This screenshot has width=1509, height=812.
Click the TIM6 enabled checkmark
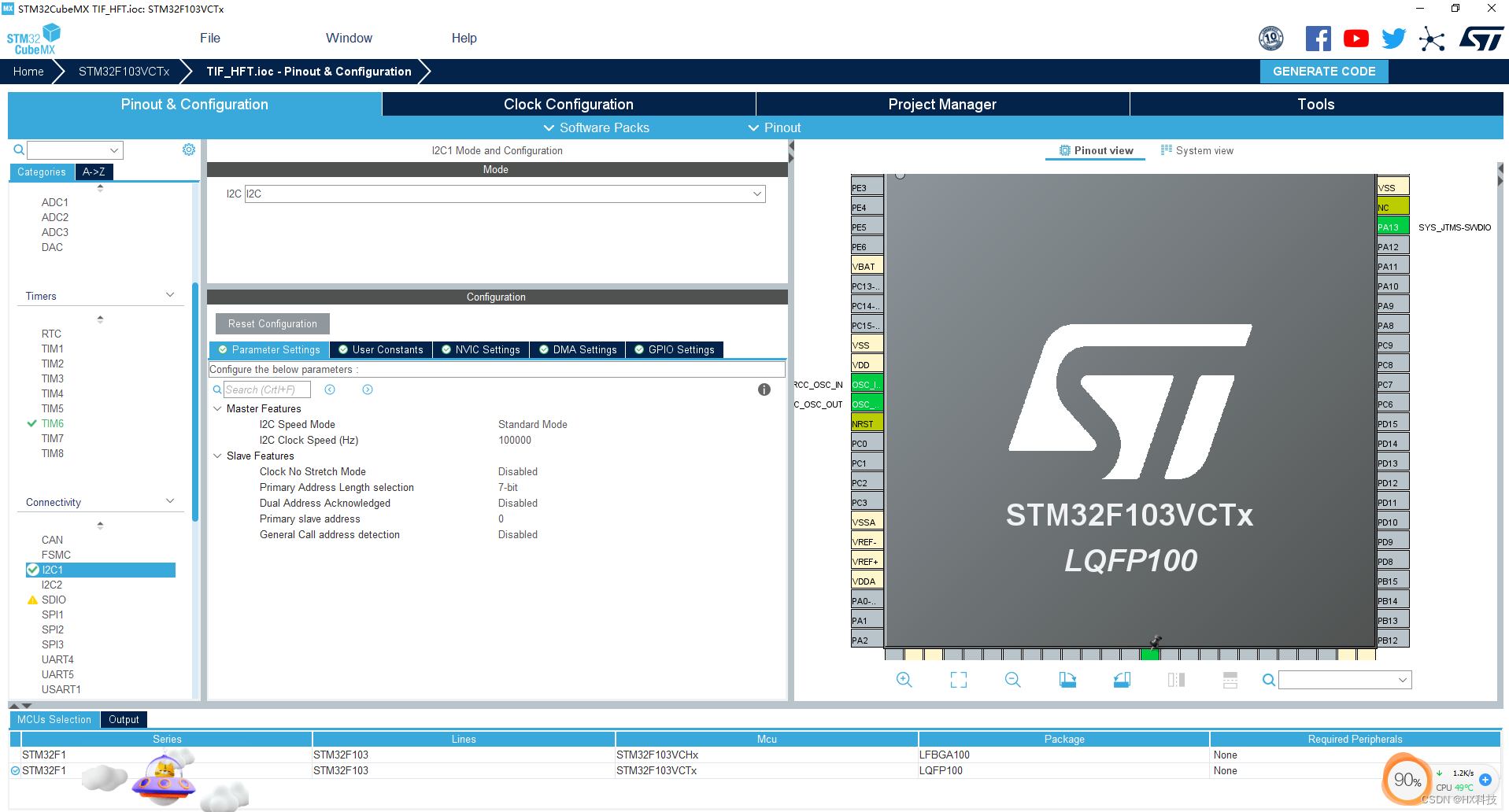pos(32,423)
